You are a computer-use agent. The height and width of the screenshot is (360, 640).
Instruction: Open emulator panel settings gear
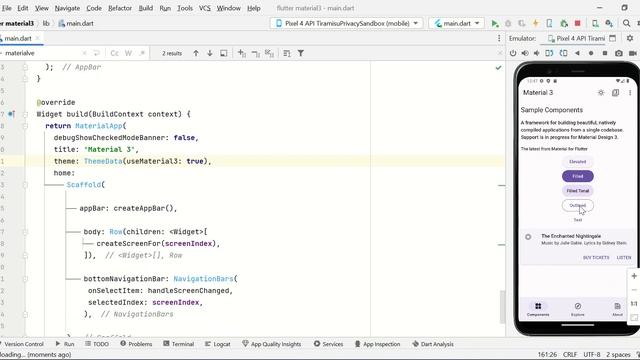click(x=630, y=38)
